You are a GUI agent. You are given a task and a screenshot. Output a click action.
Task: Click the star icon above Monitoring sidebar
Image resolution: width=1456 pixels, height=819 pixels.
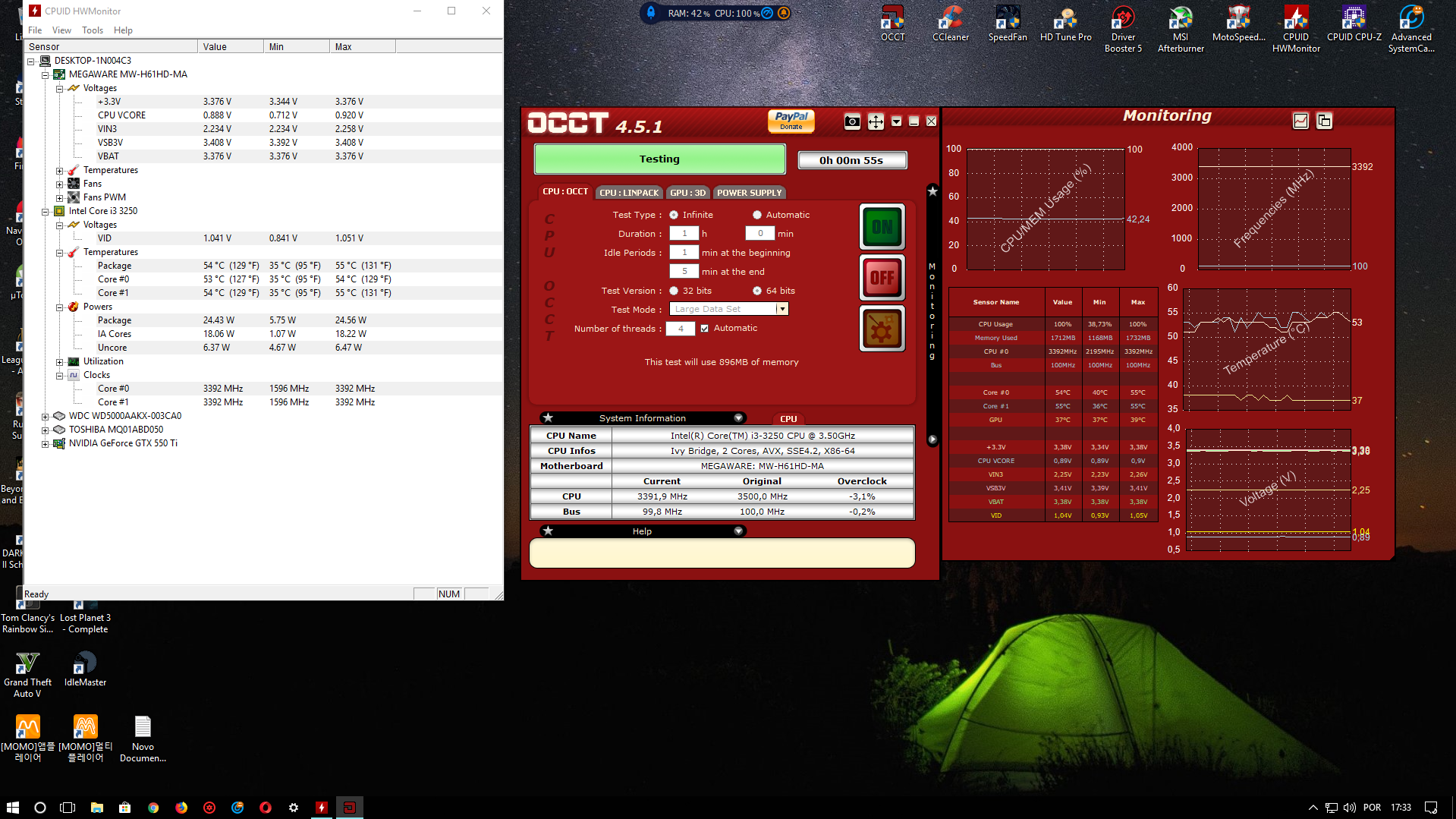932,191
